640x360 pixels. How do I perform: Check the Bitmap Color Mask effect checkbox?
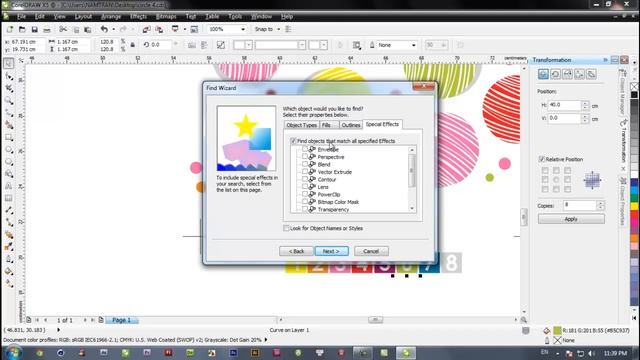pos(305,202)
